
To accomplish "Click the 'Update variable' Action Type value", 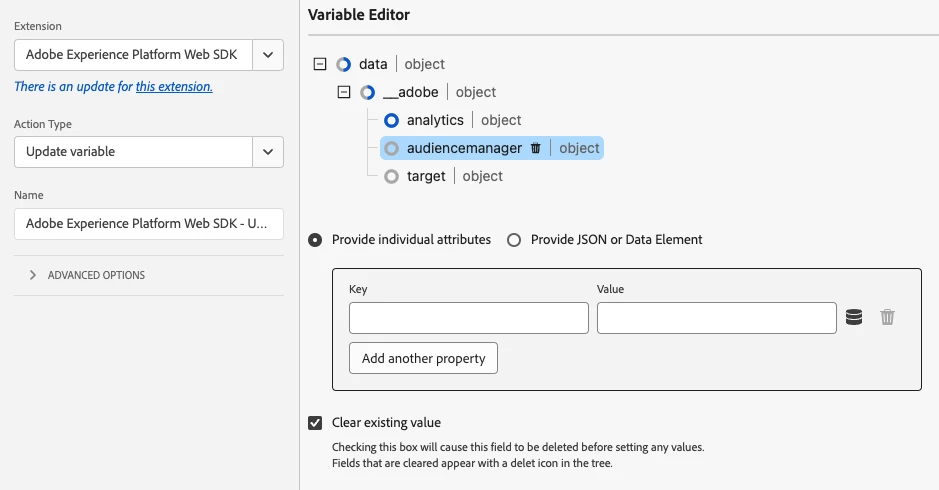I will click(x=71, y=152).
